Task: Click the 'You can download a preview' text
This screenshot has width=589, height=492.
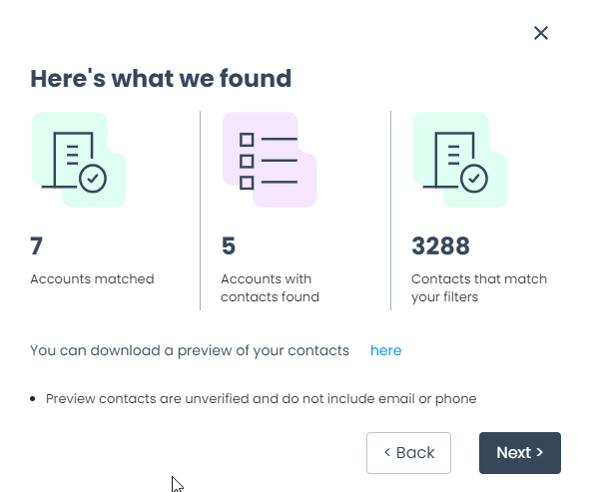Action: coord(190,350)
